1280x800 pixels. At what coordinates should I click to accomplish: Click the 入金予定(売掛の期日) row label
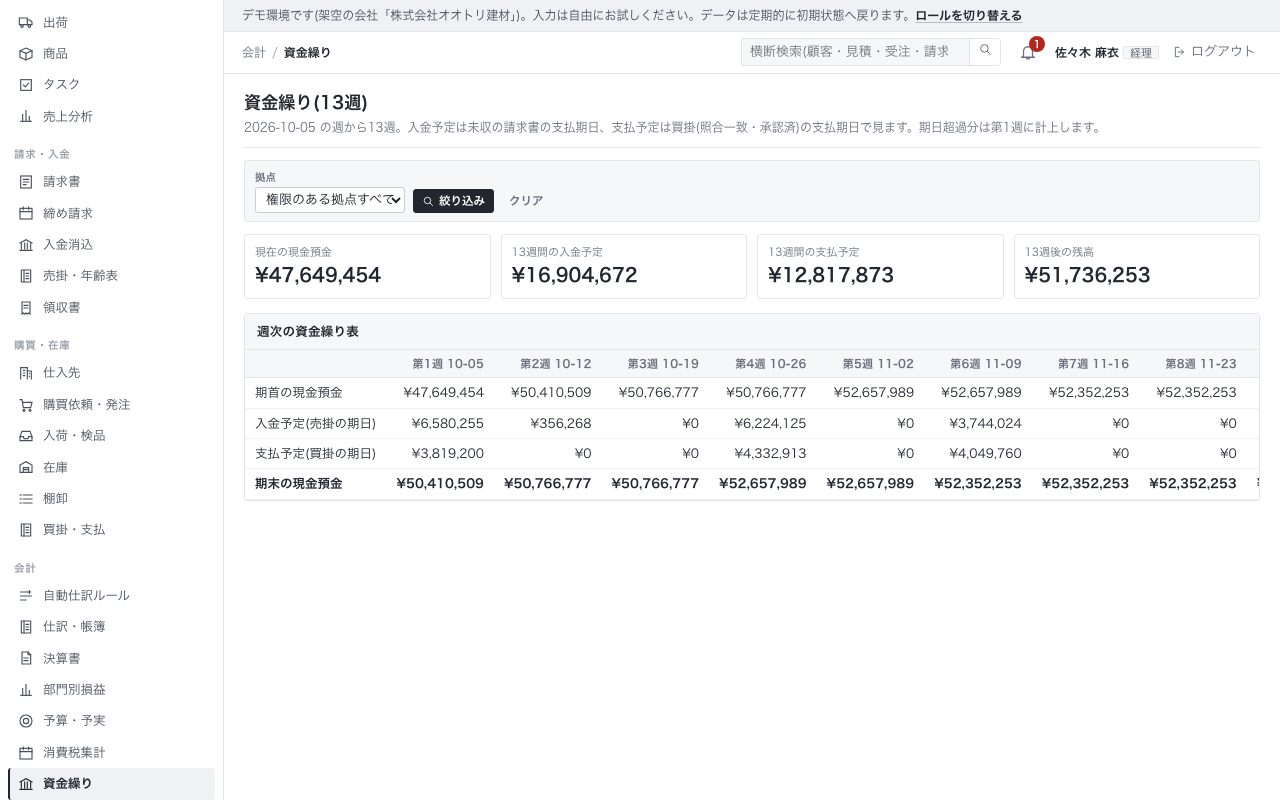316,424
